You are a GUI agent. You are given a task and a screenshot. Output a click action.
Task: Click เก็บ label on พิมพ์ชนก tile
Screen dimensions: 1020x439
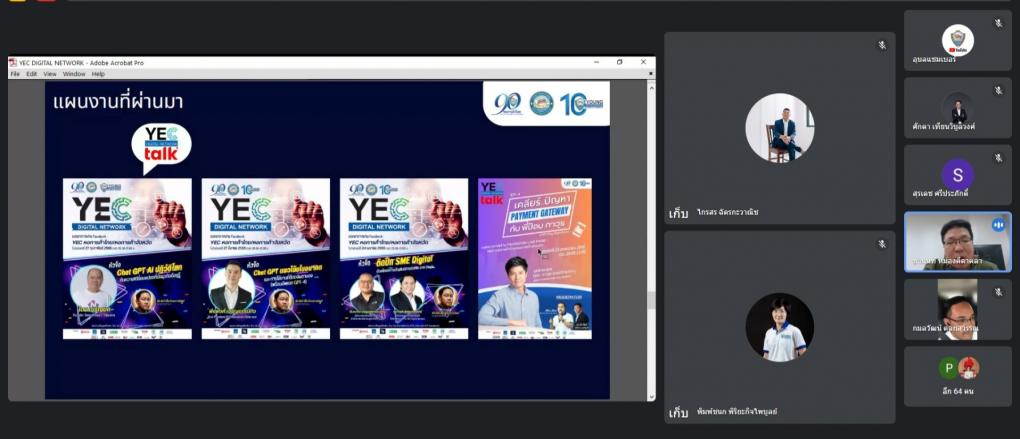coord(678,412)
